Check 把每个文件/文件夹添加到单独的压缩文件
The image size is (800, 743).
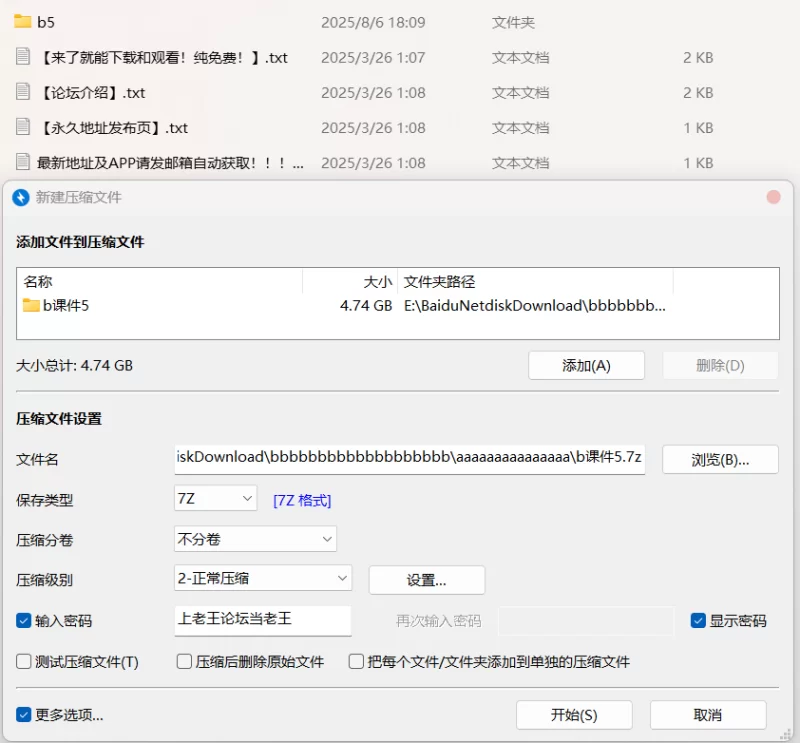click(x=356, y=662)
